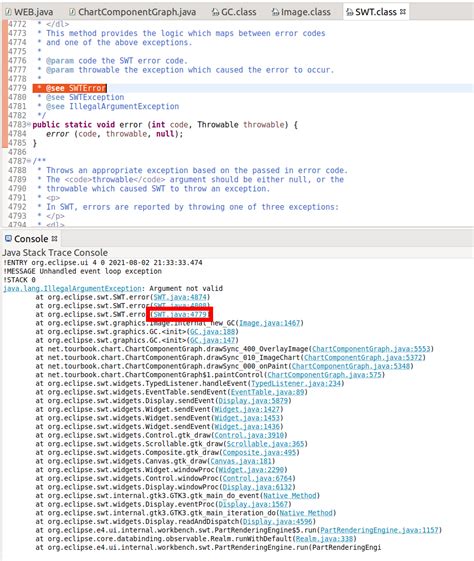Click the @see SWTException comment line
Viewport: 474px width, 561px height.
pos(81,97)
